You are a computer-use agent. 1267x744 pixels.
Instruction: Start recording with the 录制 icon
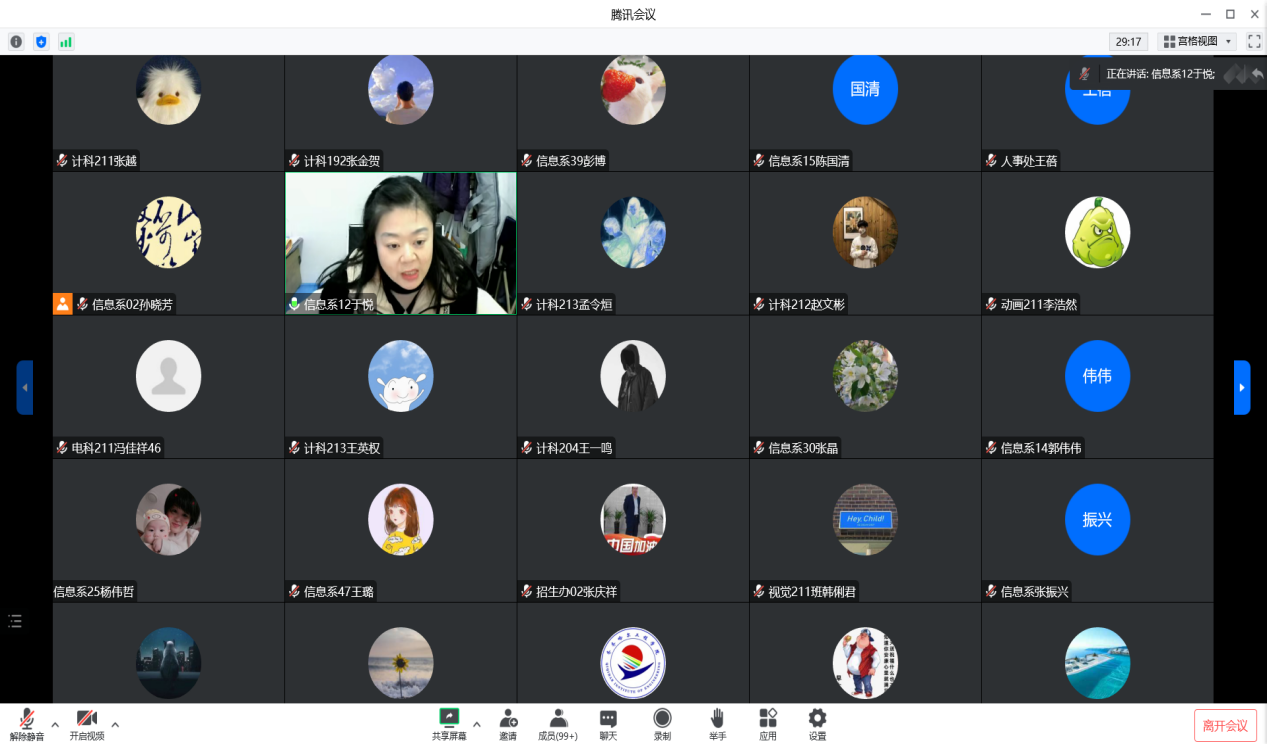click(x=662, y=718)
